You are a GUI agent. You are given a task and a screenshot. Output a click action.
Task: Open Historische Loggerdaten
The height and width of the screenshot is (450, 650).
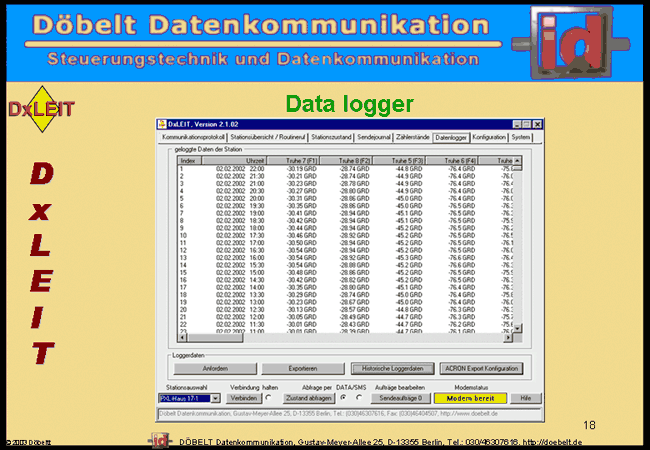click(392, 368)
